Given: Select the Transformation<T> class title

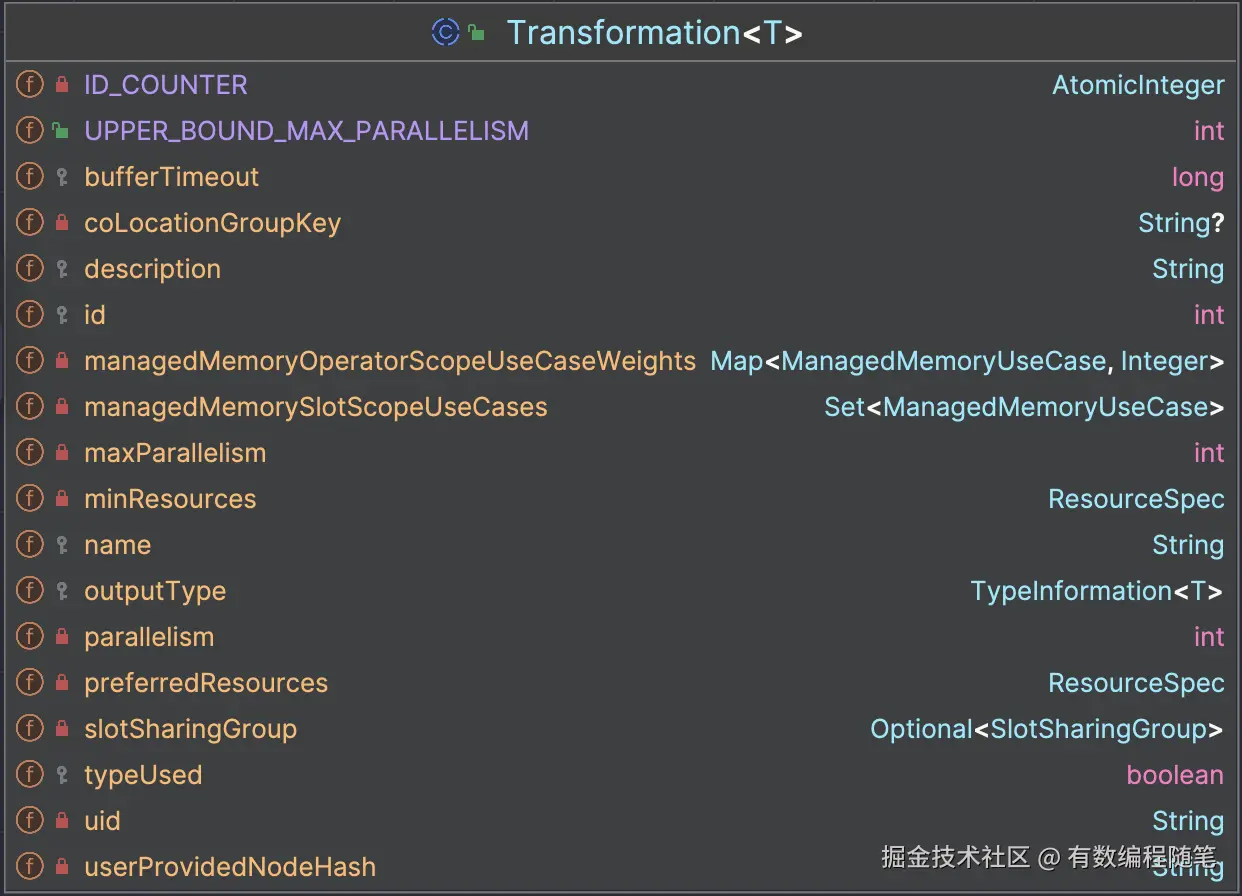Looking at the screenshot, I should [x=654, y=33].
